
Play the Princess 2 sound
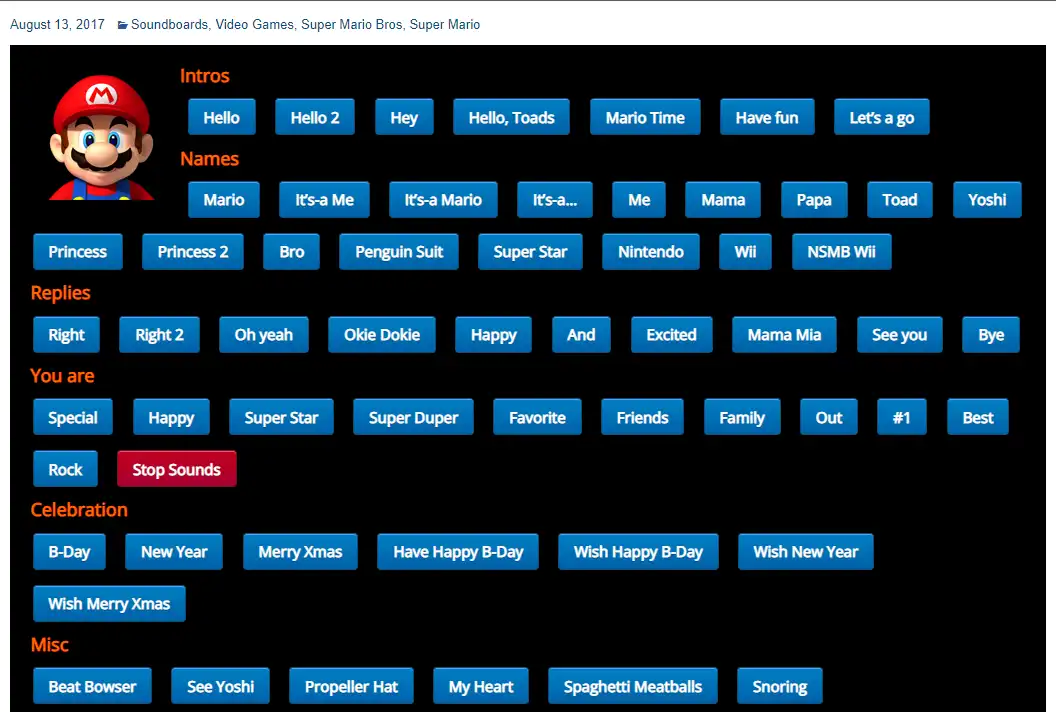(x=193, y=251)
